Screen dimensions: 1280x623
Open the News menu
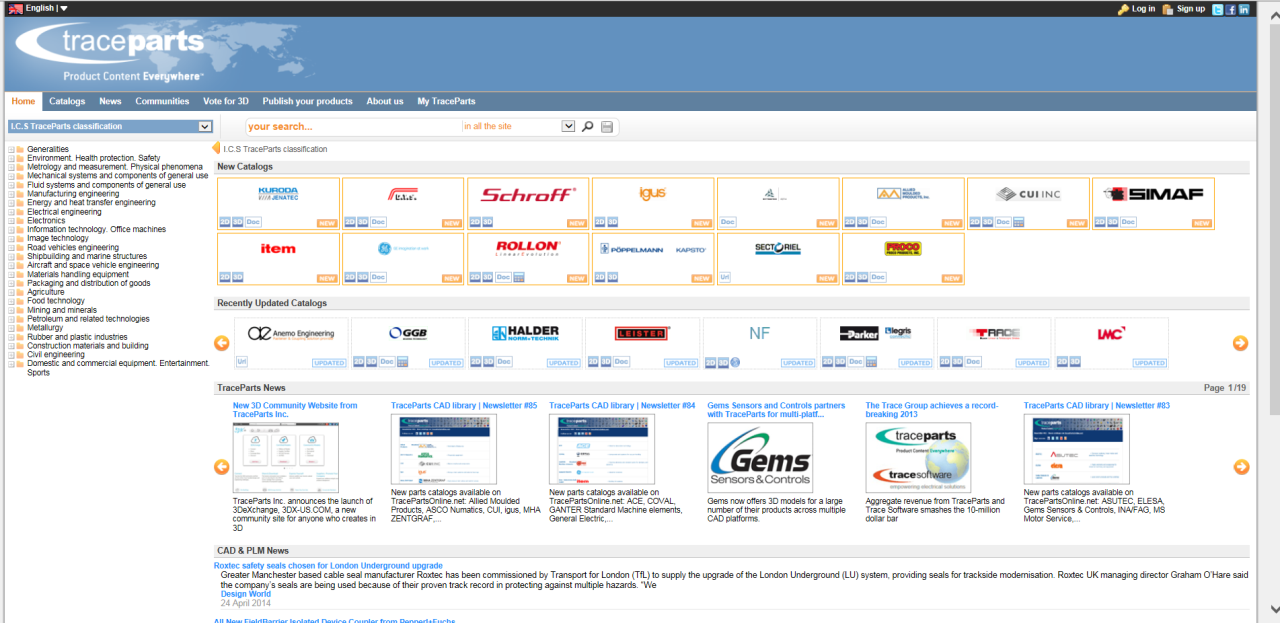[x=110, y=101]
